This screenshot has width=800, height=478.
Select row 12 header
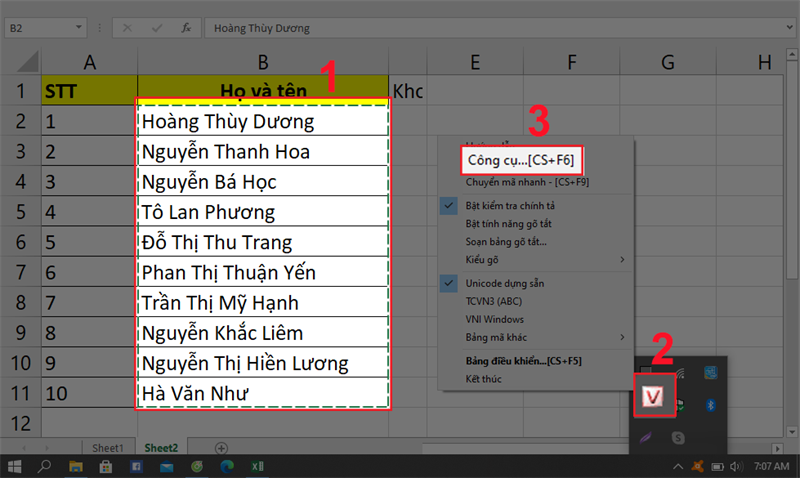(x=20, y=423)
